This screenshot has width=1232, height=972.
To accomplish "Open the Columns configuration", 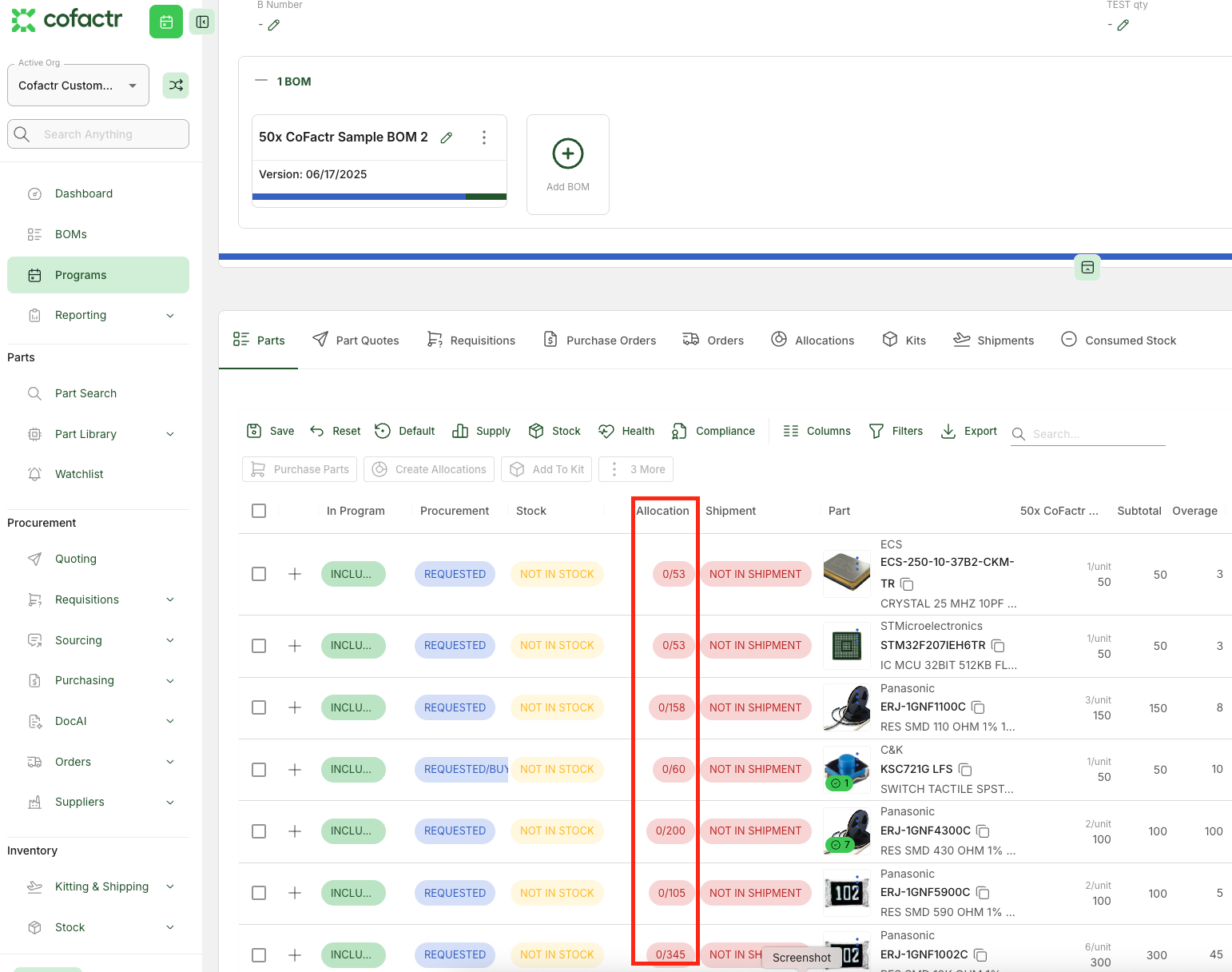I will tap(817, 431).
